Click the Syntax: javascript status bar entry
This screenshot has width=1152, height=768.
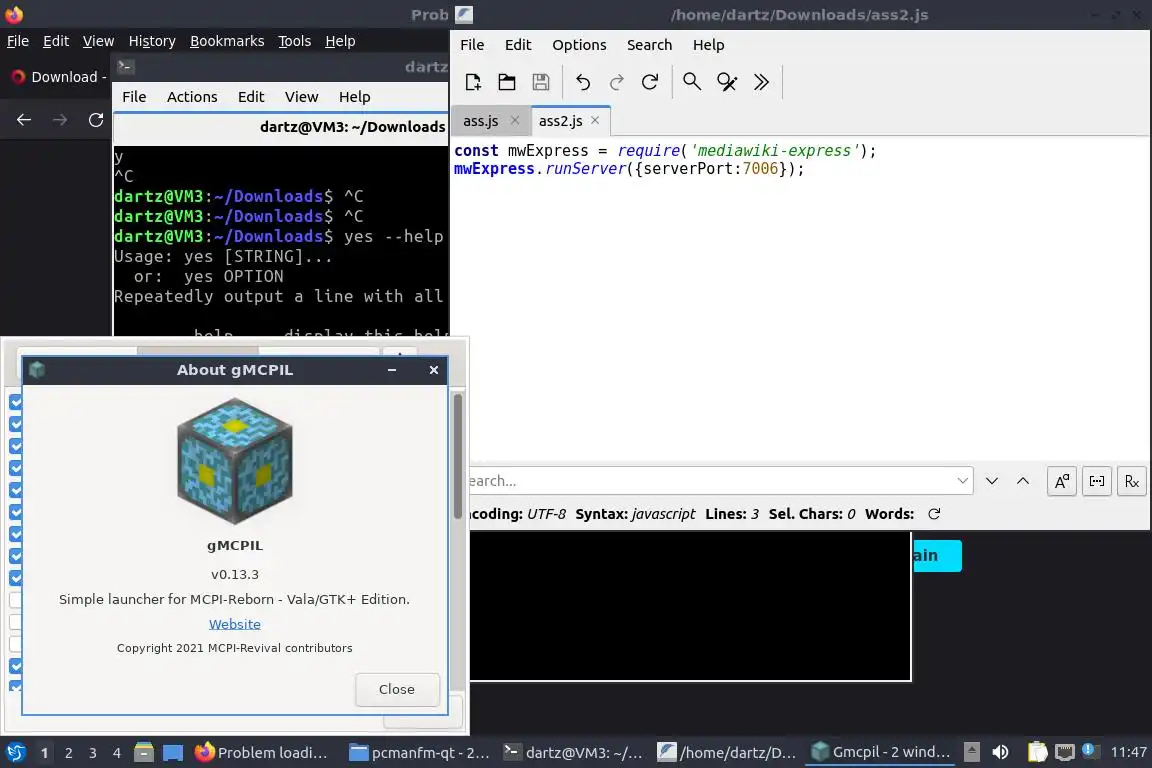[x=635, y=514]
